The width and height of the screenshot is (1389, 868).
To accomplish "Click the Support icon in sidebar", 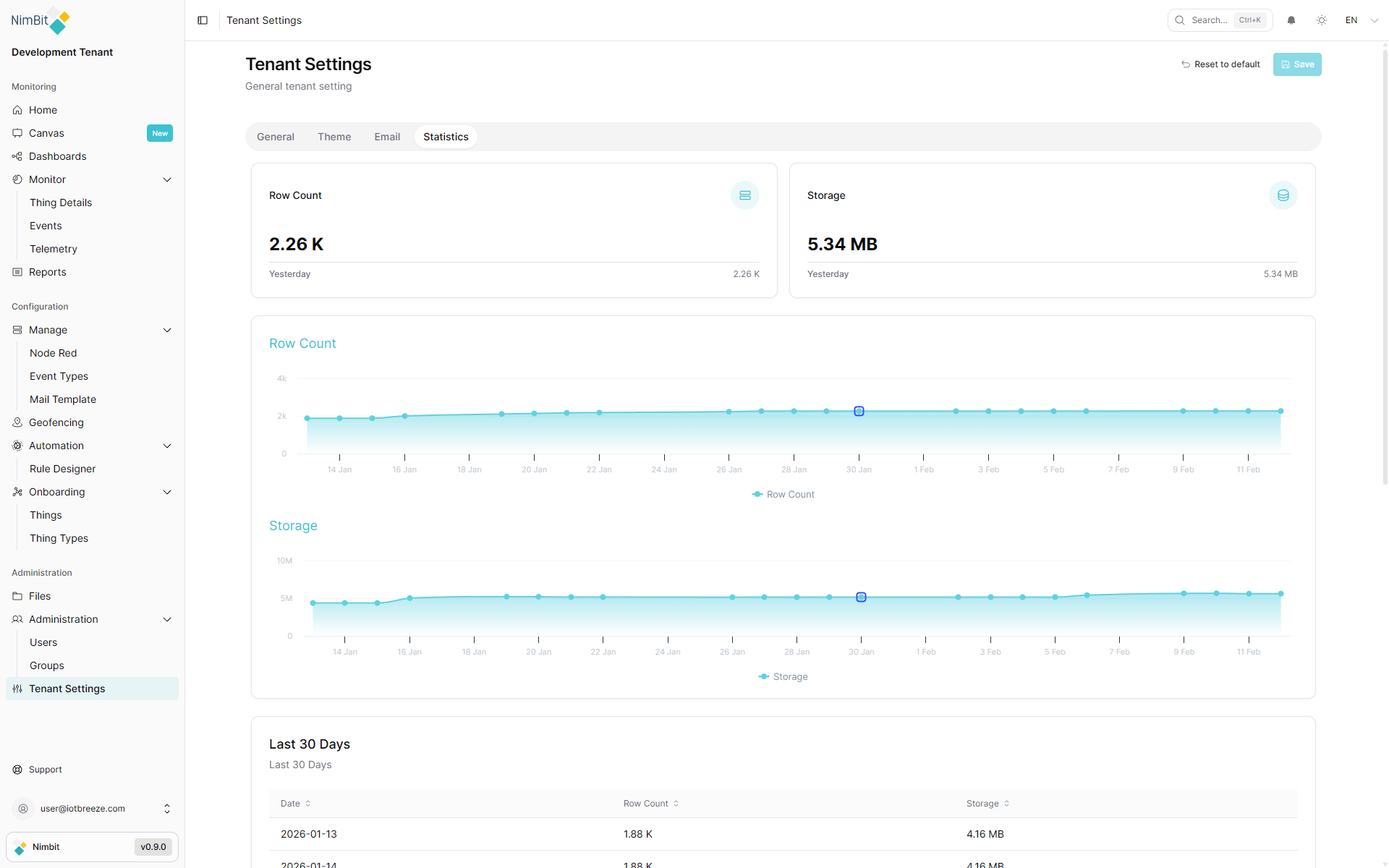I will pos(17,770).
